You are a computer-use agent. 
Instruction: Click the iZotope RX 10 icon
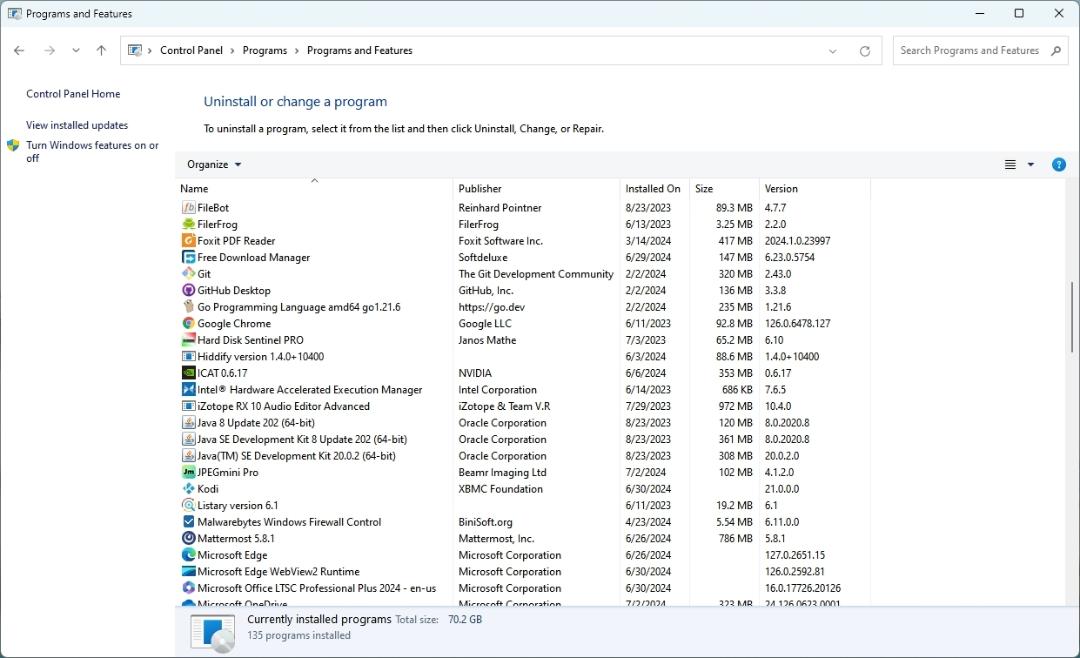[188, 406]
